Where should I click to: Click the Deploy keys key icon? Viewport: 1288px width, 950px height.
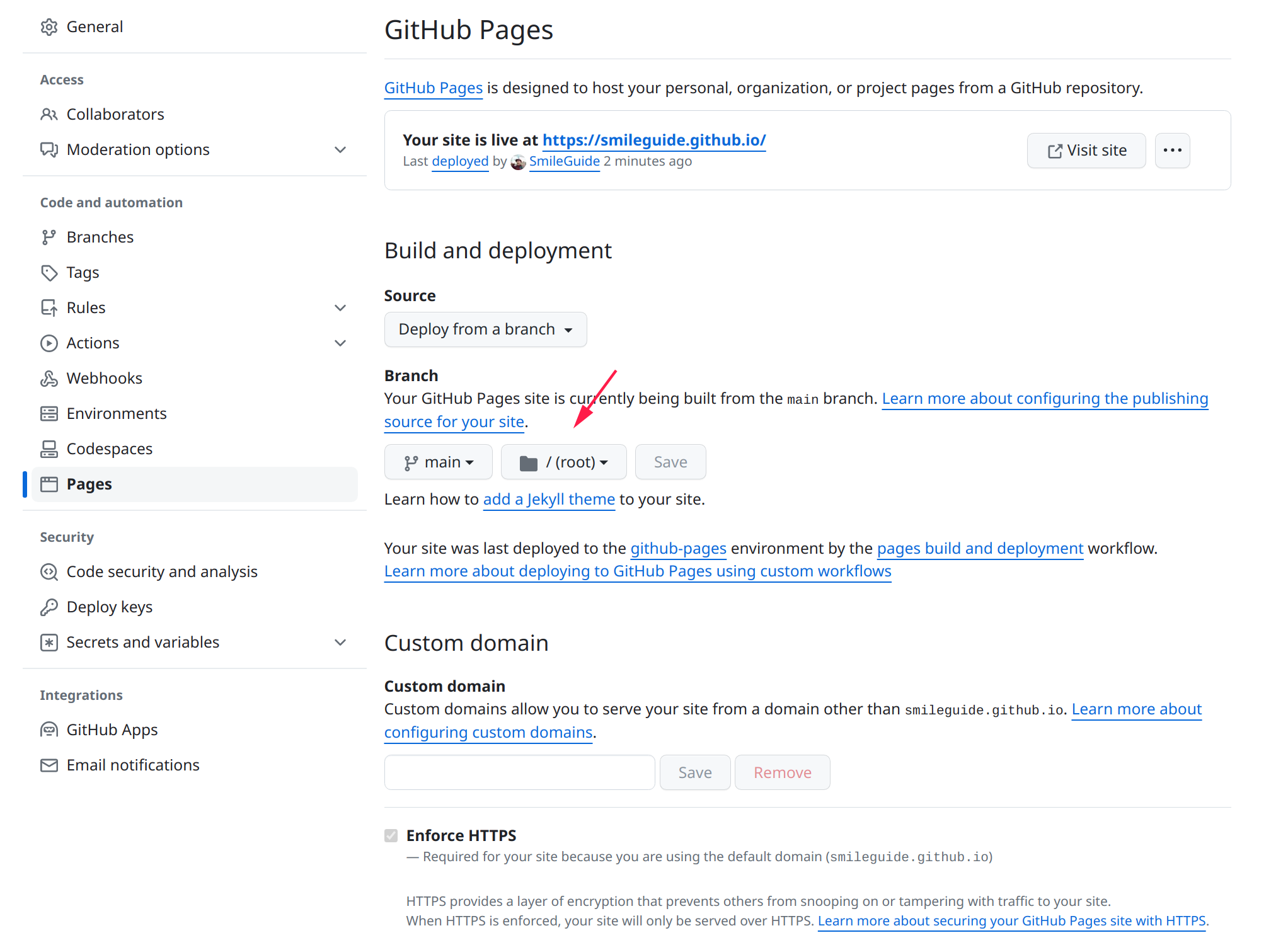click(49, 607)
